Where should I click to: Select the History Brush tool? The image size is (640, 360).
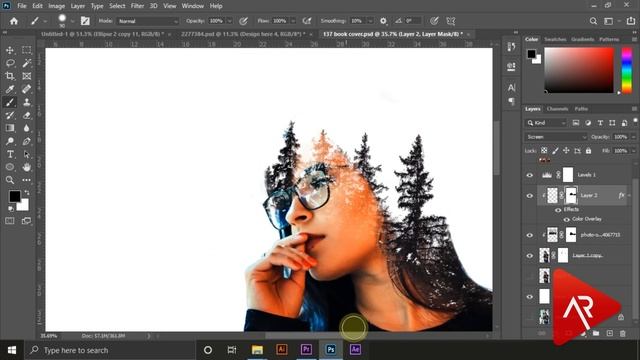coord(10,115)
